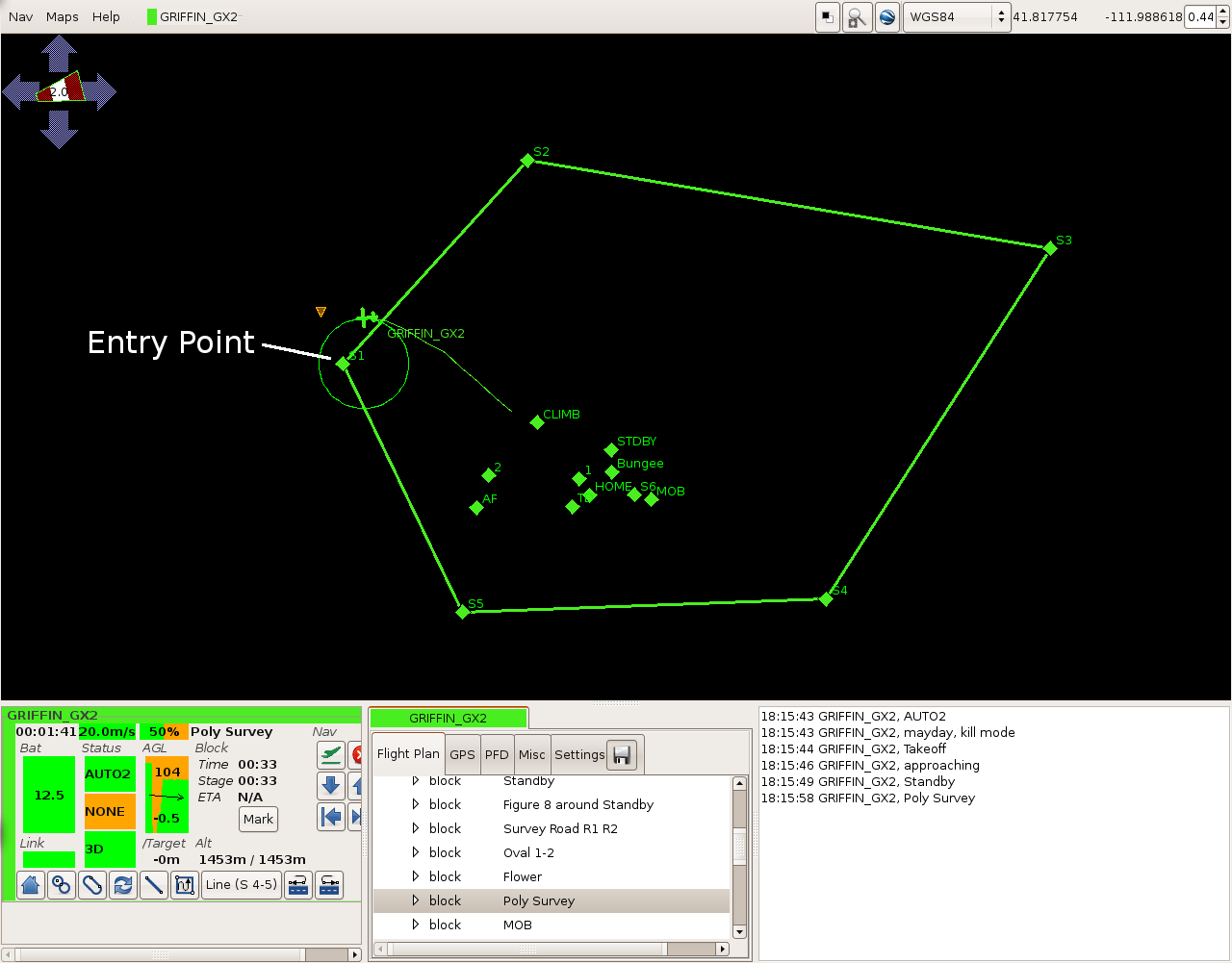Increase the zoom level spinner value
Screen dimensions: 1232x963
pyautogui.click(x=1223, y=12)
